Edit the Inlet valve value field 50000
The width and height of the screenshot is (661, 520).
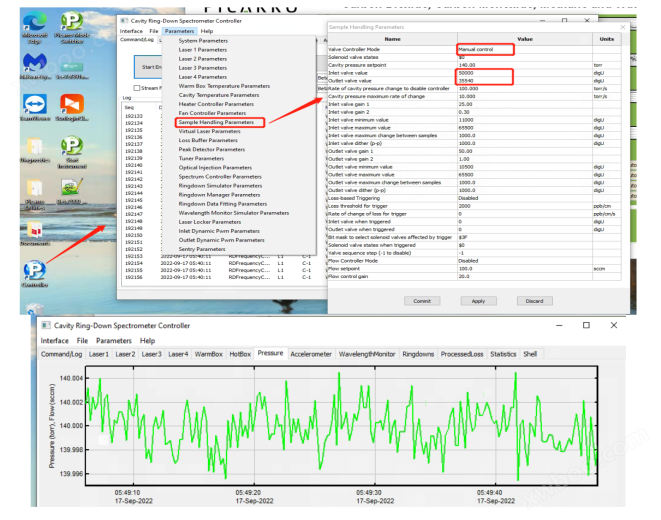tap(525, 73)
